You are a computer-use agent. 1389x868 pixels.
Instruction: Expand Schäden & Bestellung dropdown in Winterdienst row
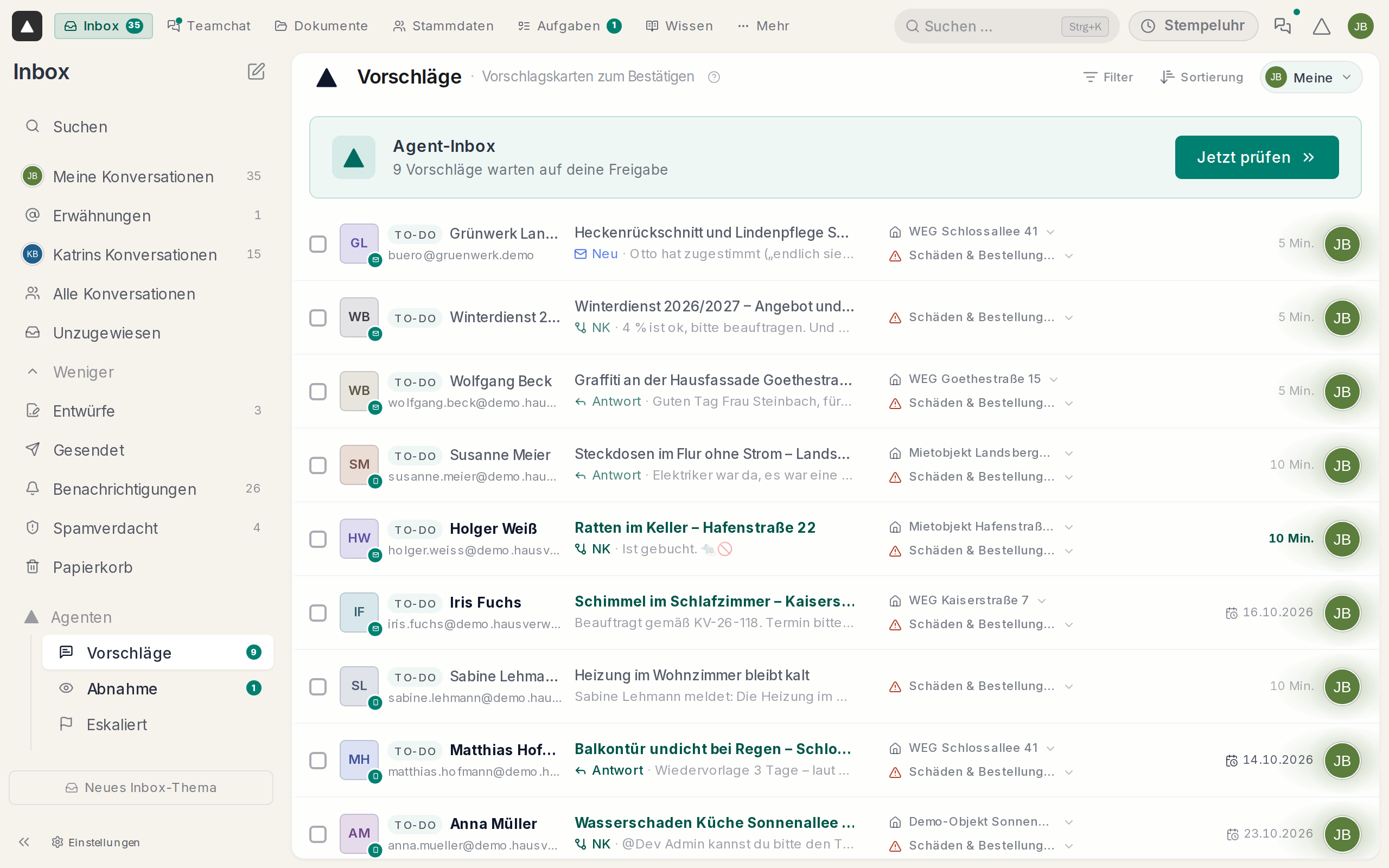tap(1069, 317)
